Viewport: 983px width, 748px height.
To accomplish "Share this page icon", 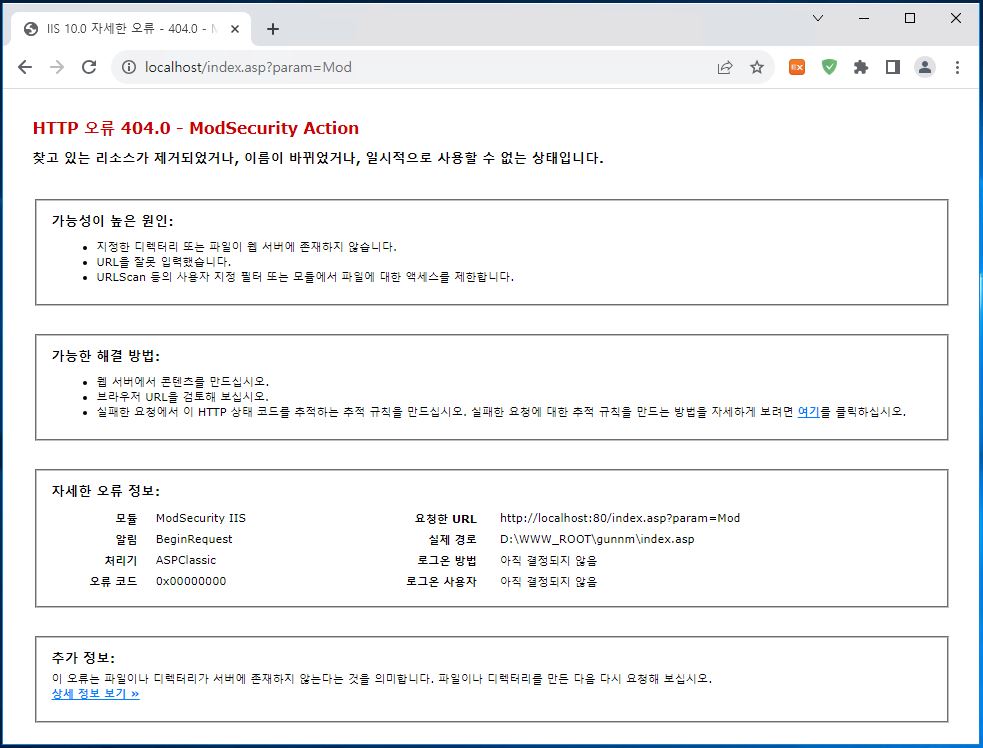I will click(725, 67).
